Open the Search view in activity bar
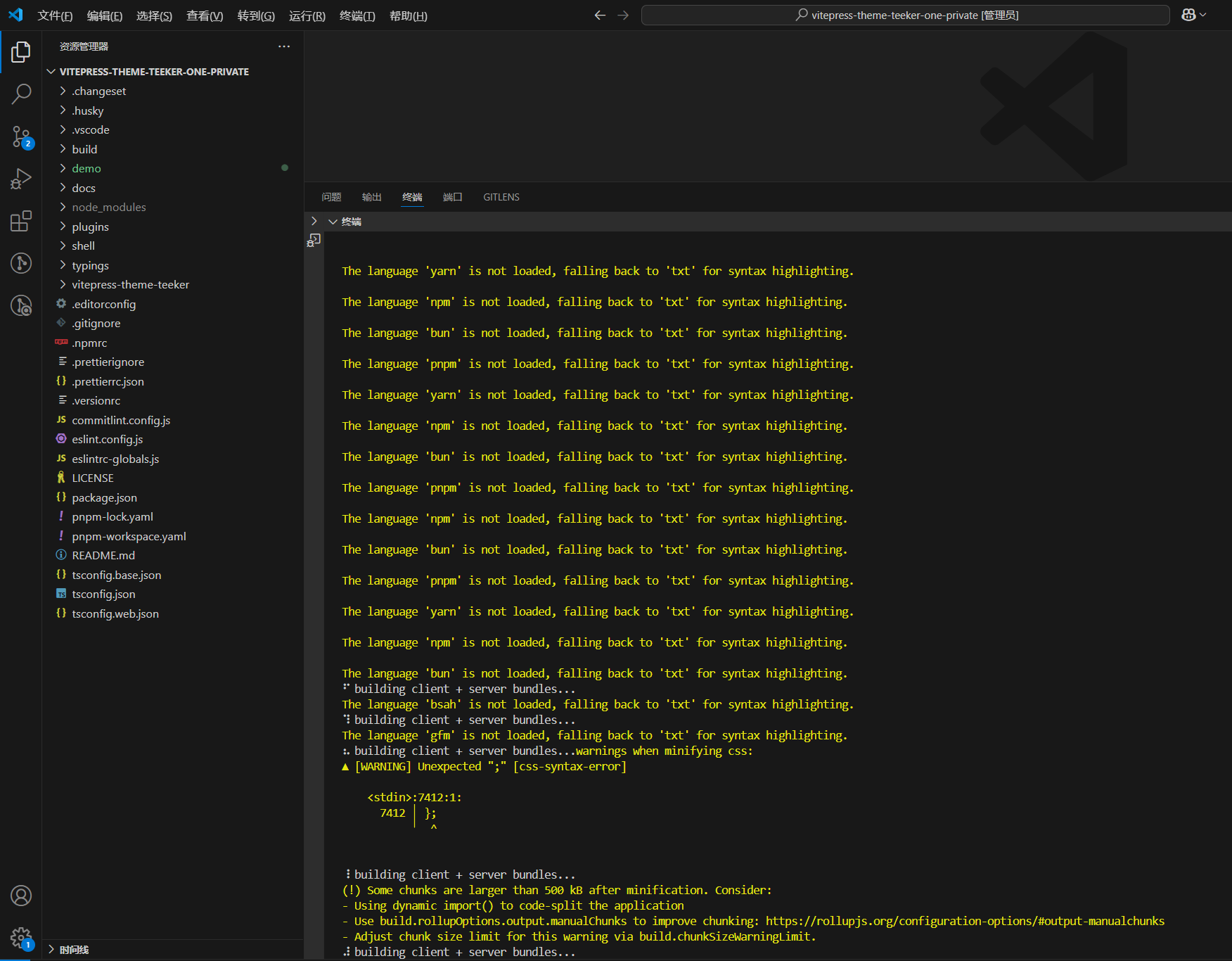Screen dimensions: 1232x961 (21, 94)
